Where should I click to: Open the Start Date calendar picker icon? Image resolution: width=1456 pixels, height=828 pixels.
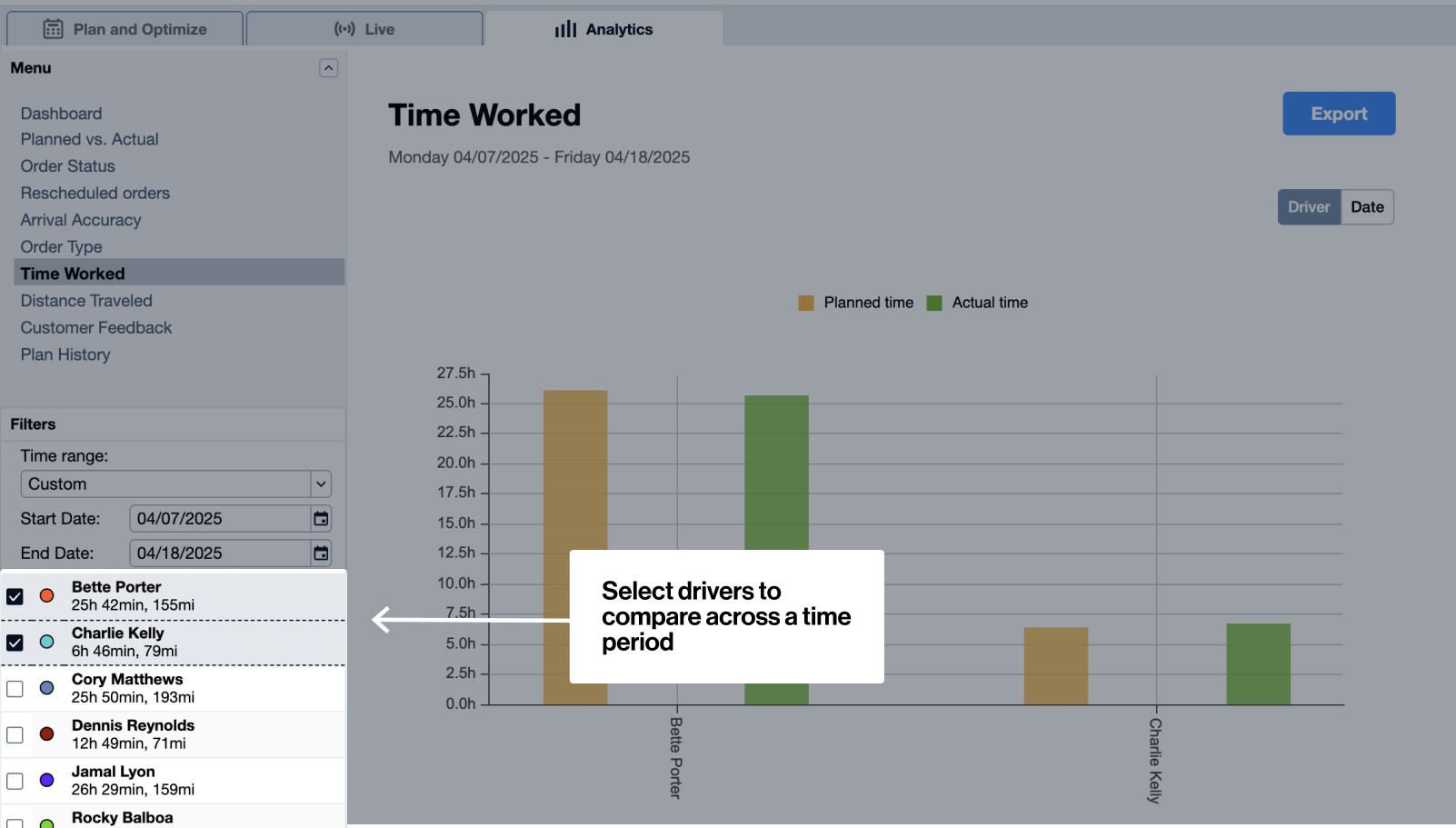tap(320, 518)
